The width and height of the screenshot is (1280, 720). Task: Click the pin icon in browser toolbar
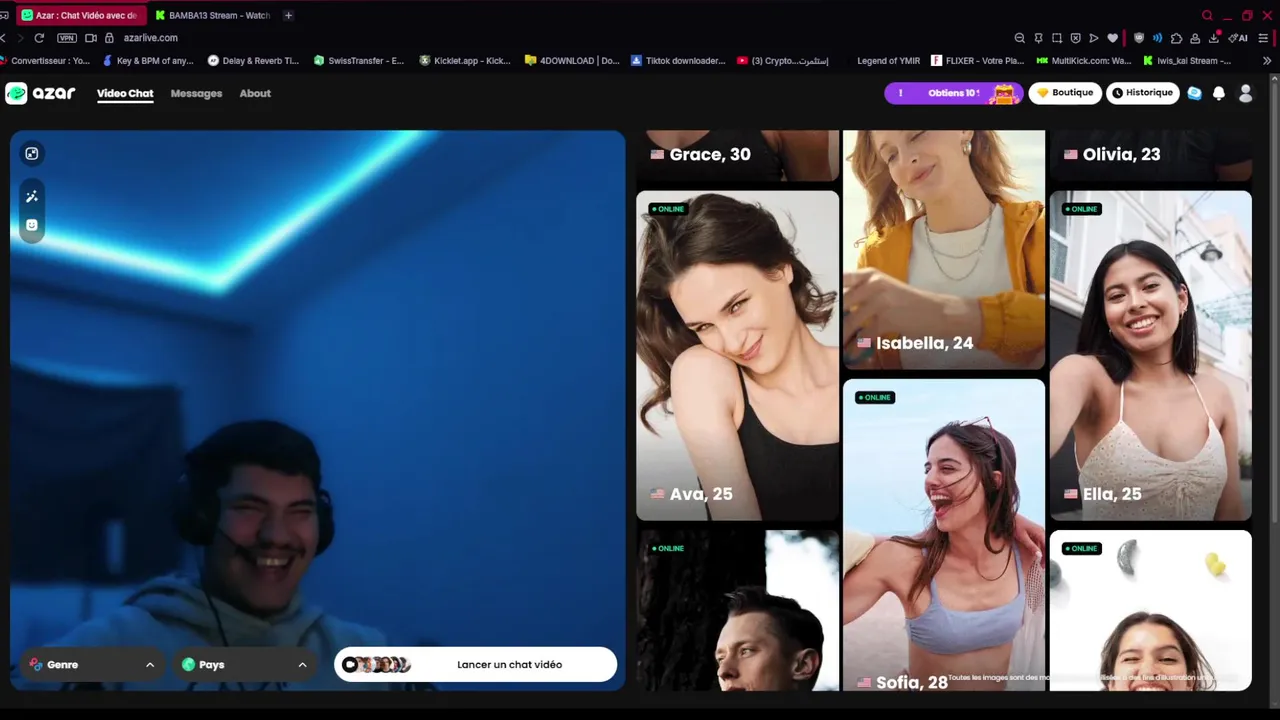pos(1038,38)
